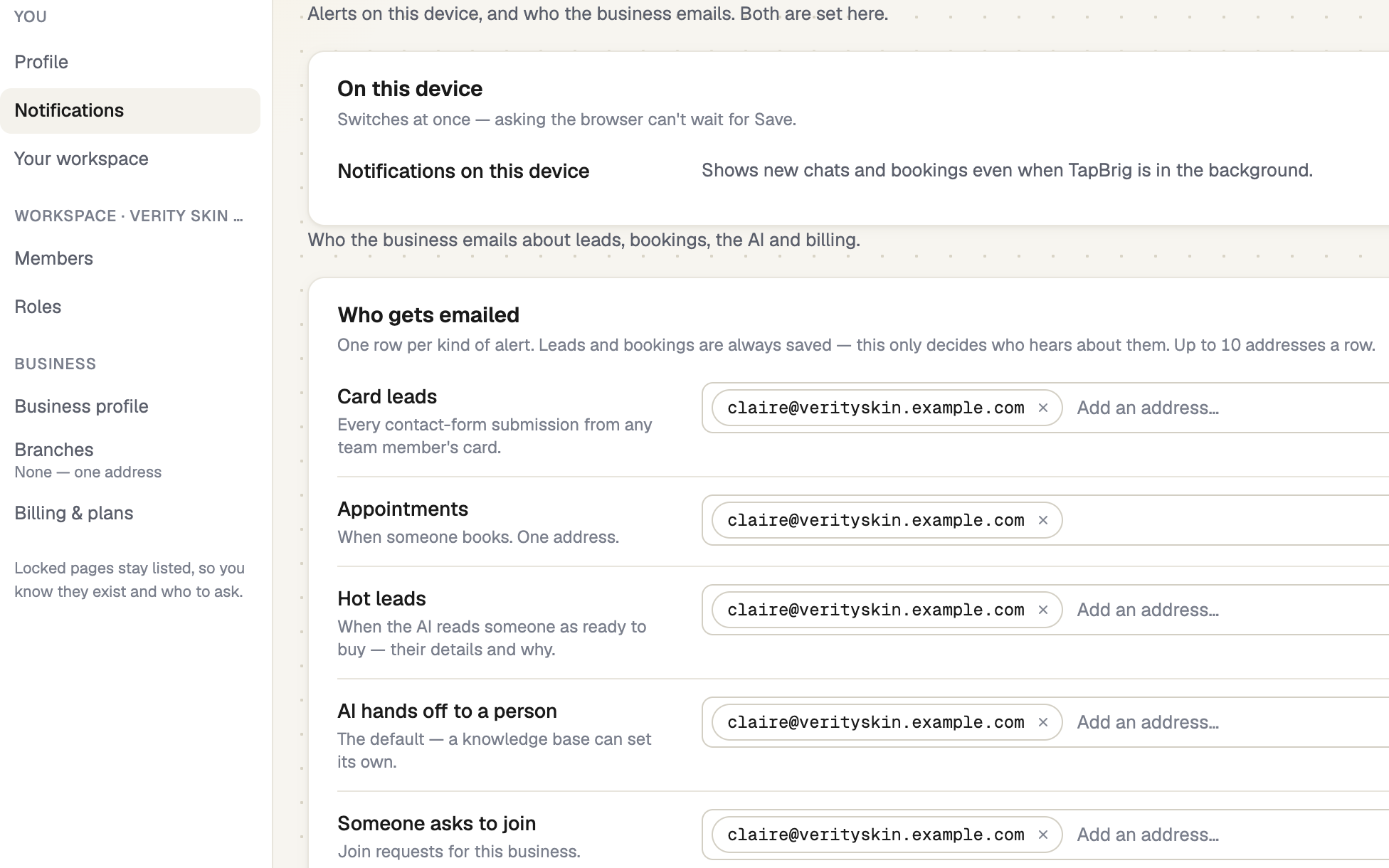
Task: Click the Notifications on this device label
Action: coord(463,171)
